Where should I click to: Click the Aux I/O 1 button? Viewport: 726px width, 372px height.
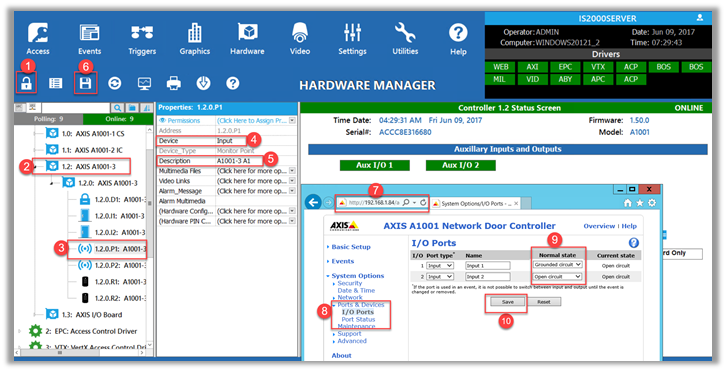click(374, 165)
